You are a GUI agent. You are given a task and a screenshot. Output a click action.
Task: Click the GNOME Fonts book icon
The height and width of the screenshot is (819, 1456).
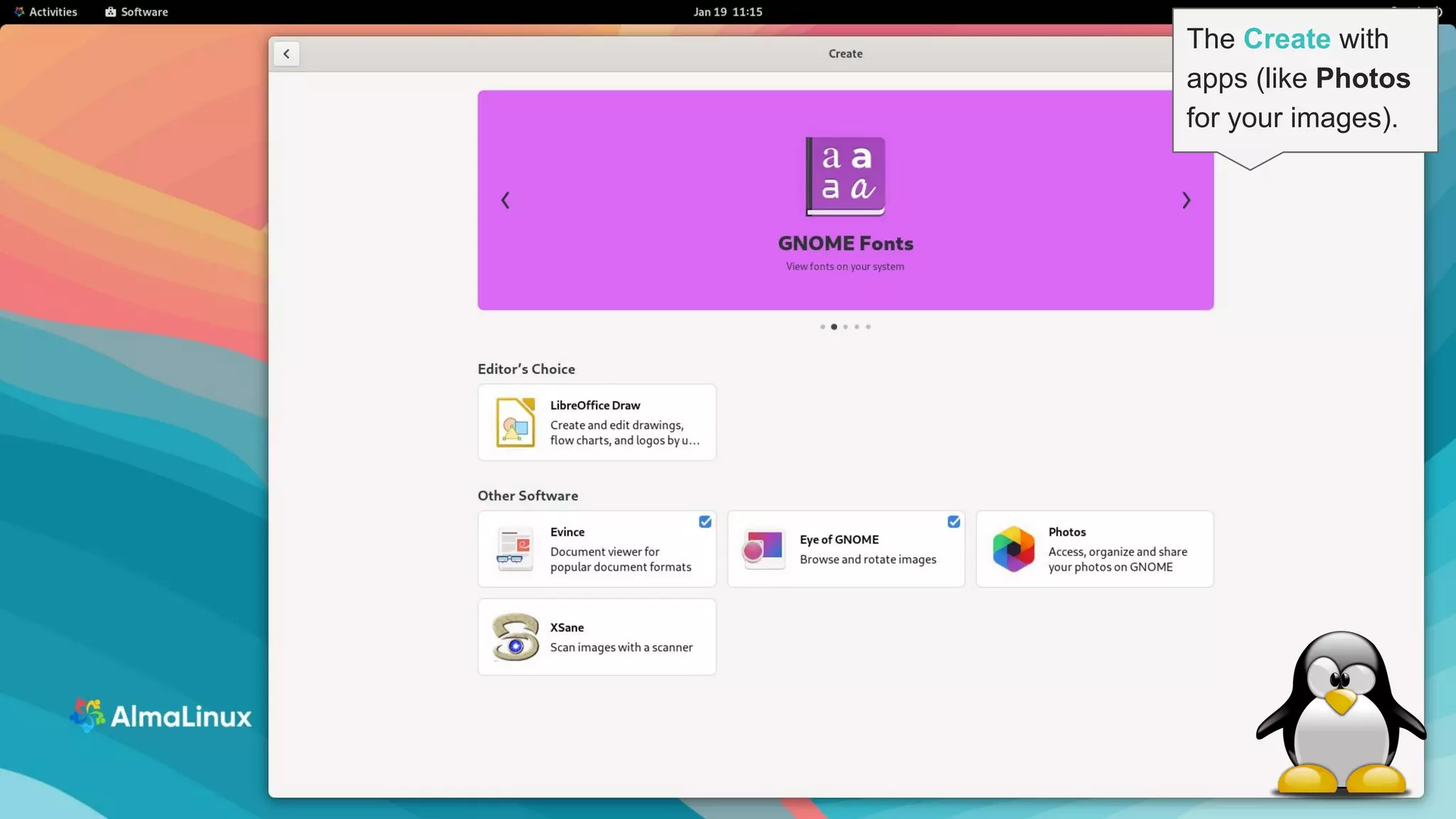pyautogui.click(x=845, y=176)
